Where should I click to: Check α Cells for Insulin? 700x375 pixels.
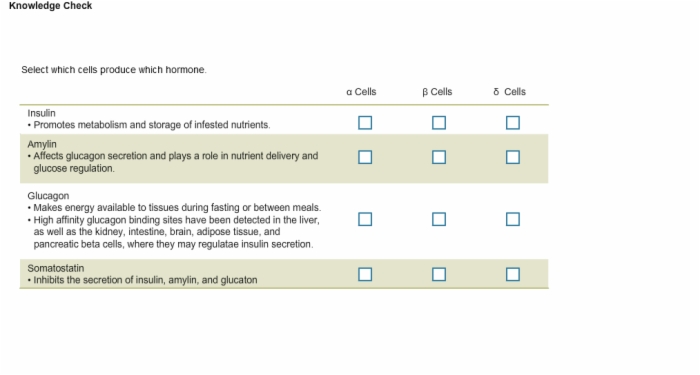tap(365, 123)
